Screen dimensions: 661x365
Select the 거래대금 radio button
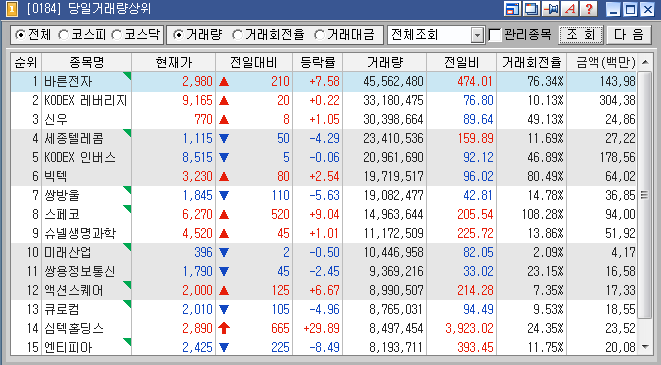coord(319,35)
